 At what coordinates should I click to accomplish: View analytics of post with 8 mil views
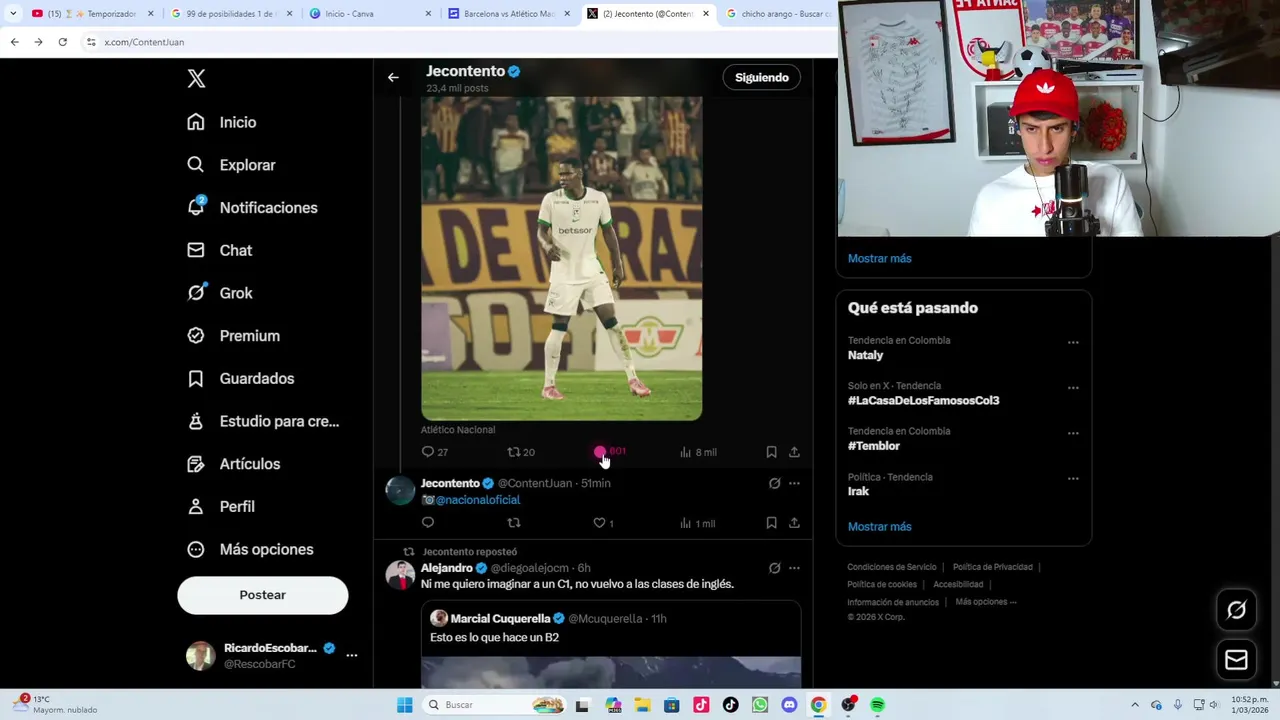pyautogui.click(x=697, y=452)
